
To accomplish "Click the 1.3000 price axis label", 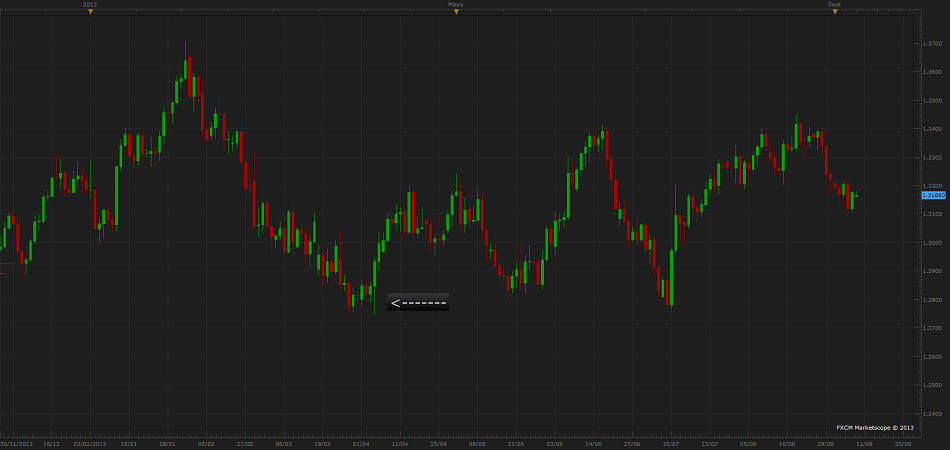I will 931,243.
